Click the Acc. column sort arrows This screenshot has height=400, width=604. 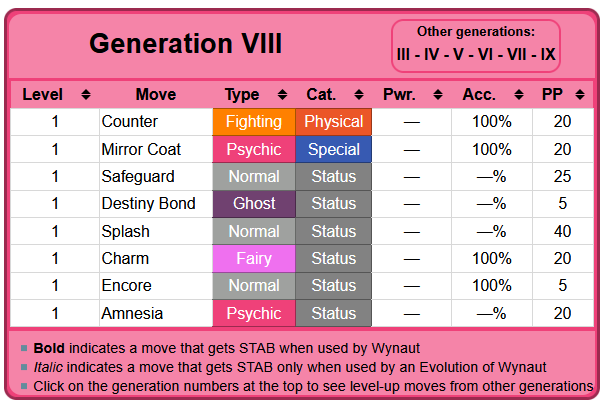click(517, 95)
